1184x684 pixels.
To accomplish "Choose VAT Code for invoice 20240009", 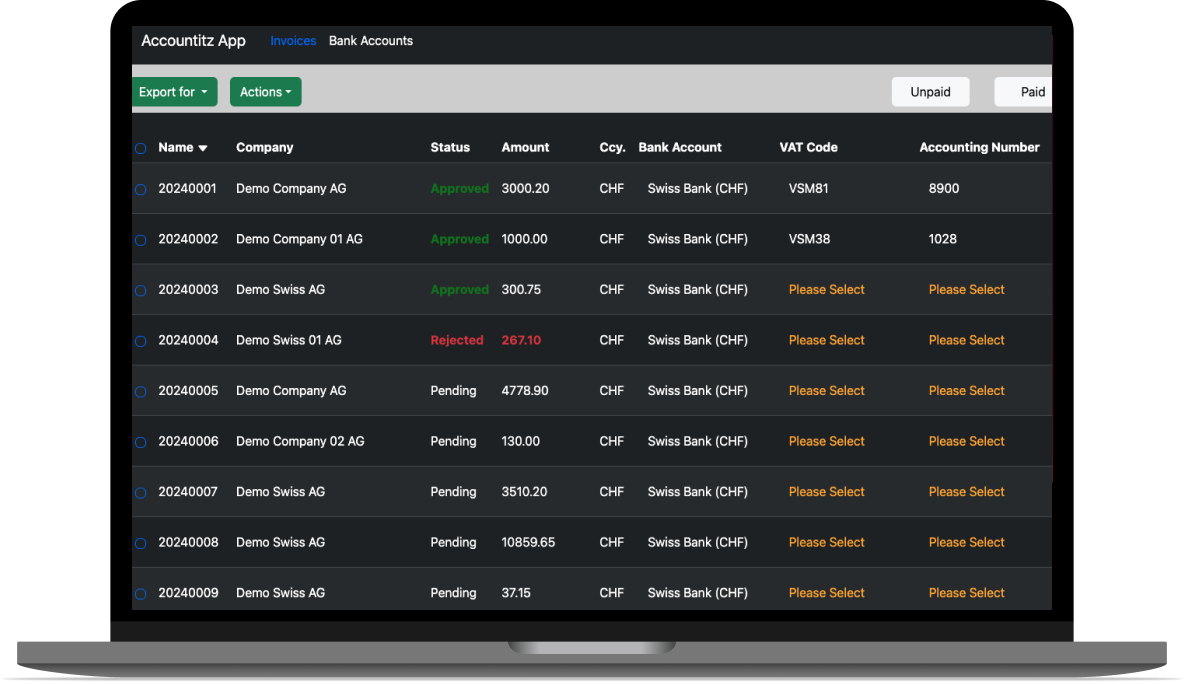I will 826,593.
